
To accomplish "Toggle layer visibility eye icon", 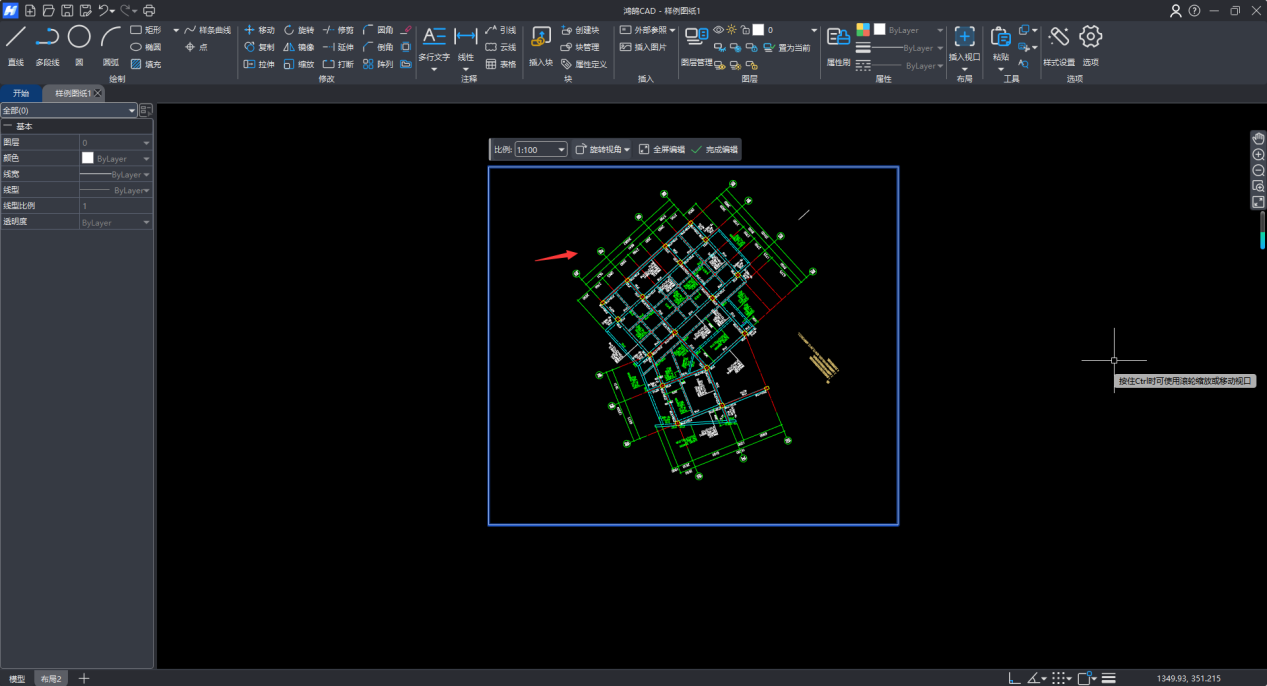I will coord(718,30).
